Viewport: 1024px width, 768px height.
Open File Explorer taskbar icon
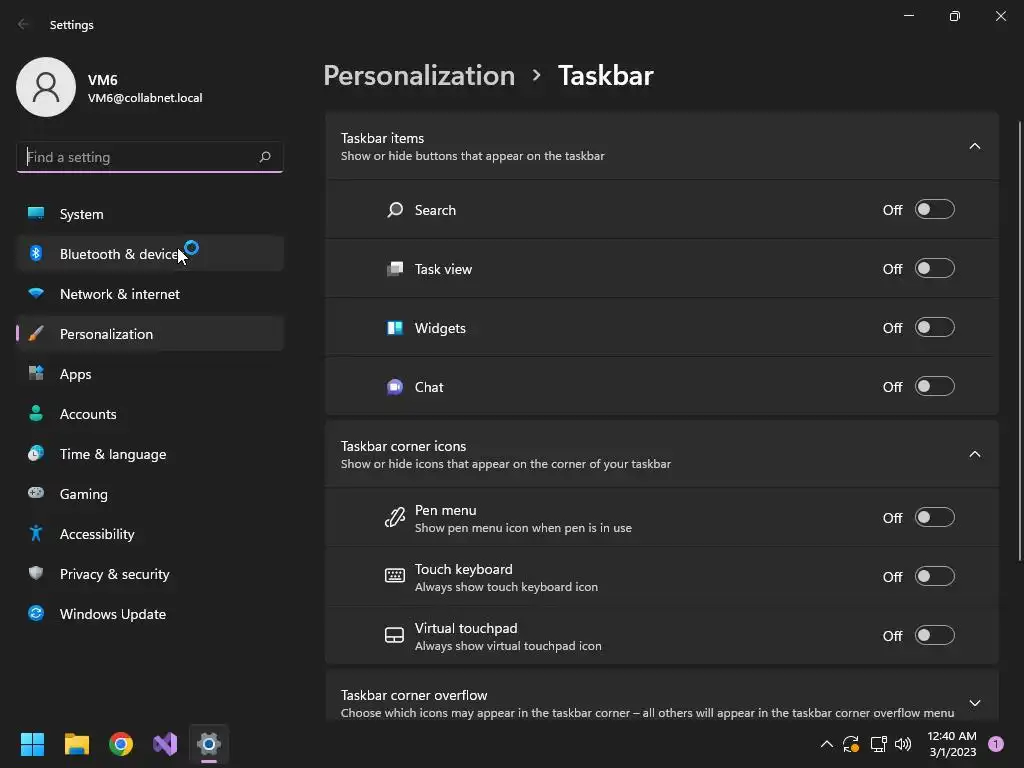point(77,744)
